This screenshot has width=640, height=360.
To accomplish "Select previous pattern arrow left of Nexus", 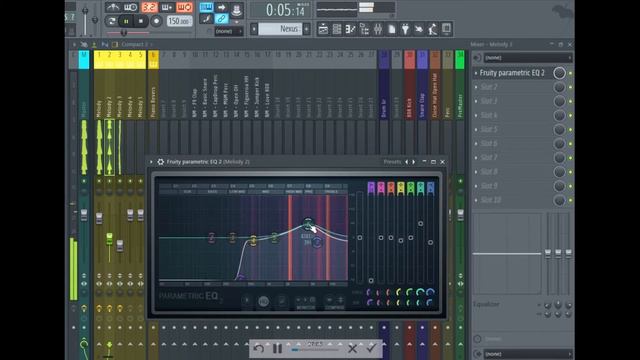I will point(254,29).
